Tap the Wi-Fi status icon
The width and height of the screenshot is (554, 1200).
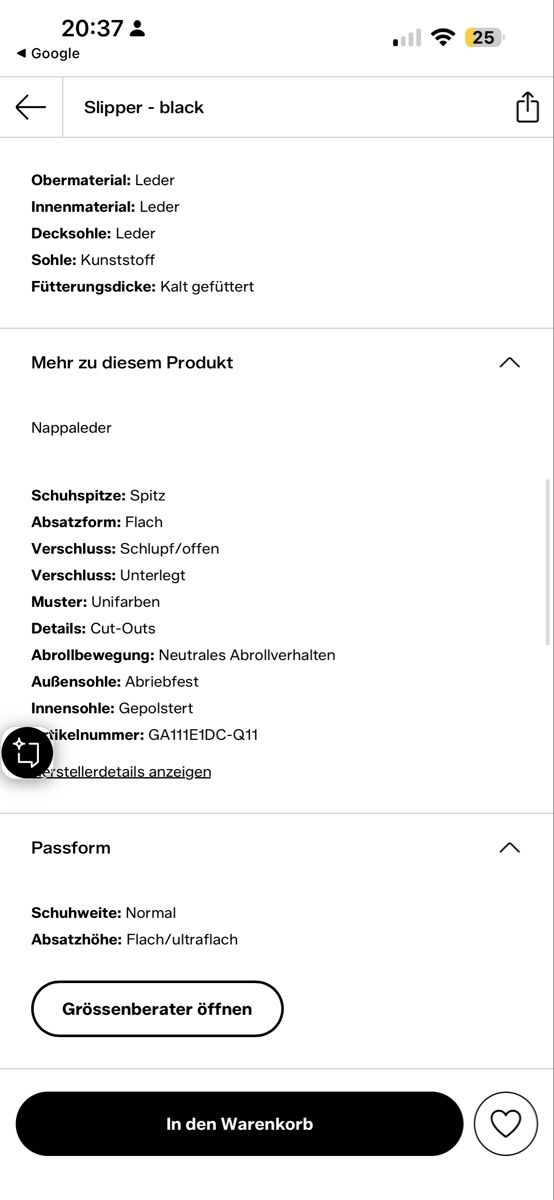tap(443, 38)
